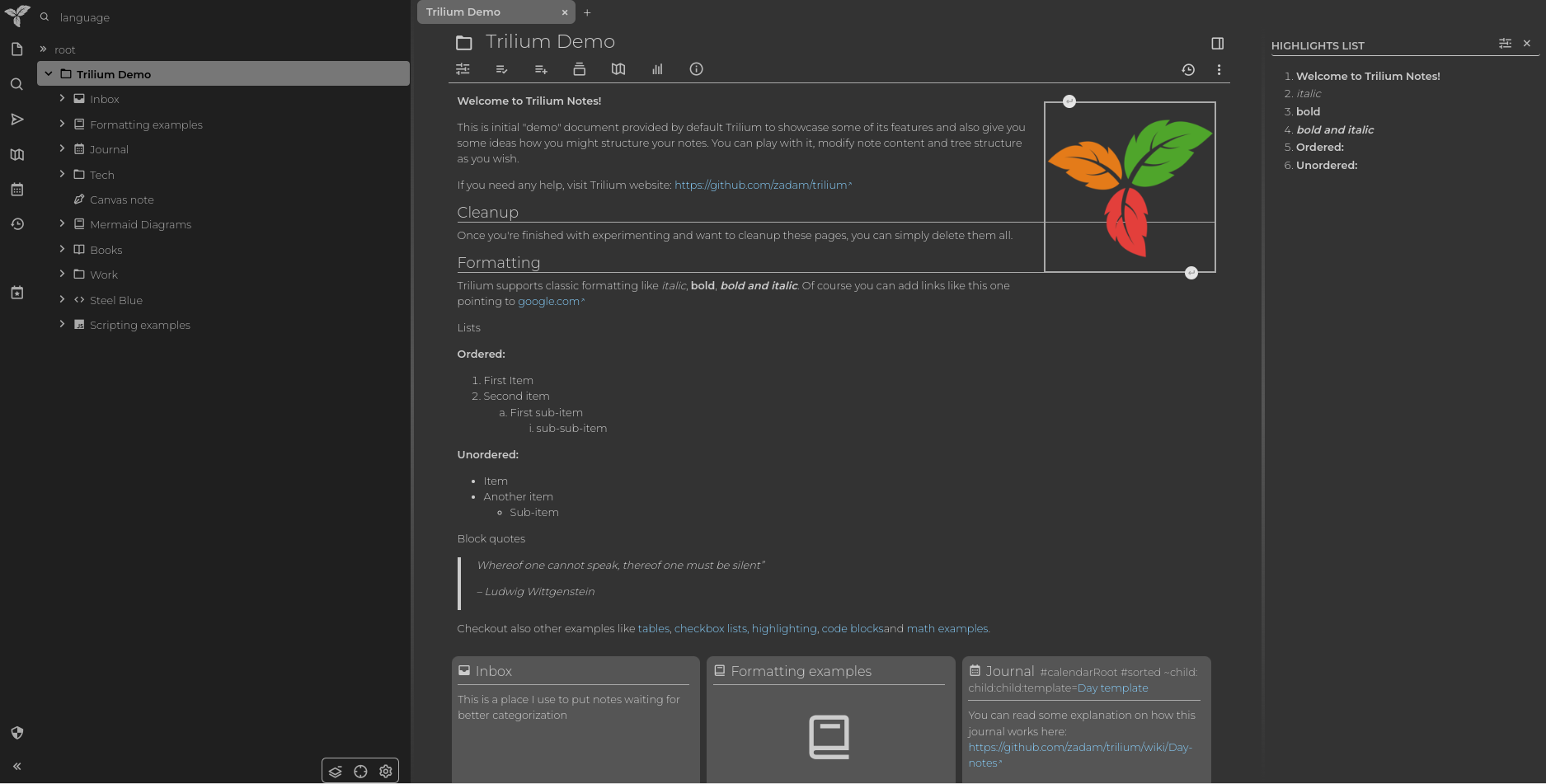1546x784 pixels.
Task: Open the search notes launcher icon
Action: (16, 84)
